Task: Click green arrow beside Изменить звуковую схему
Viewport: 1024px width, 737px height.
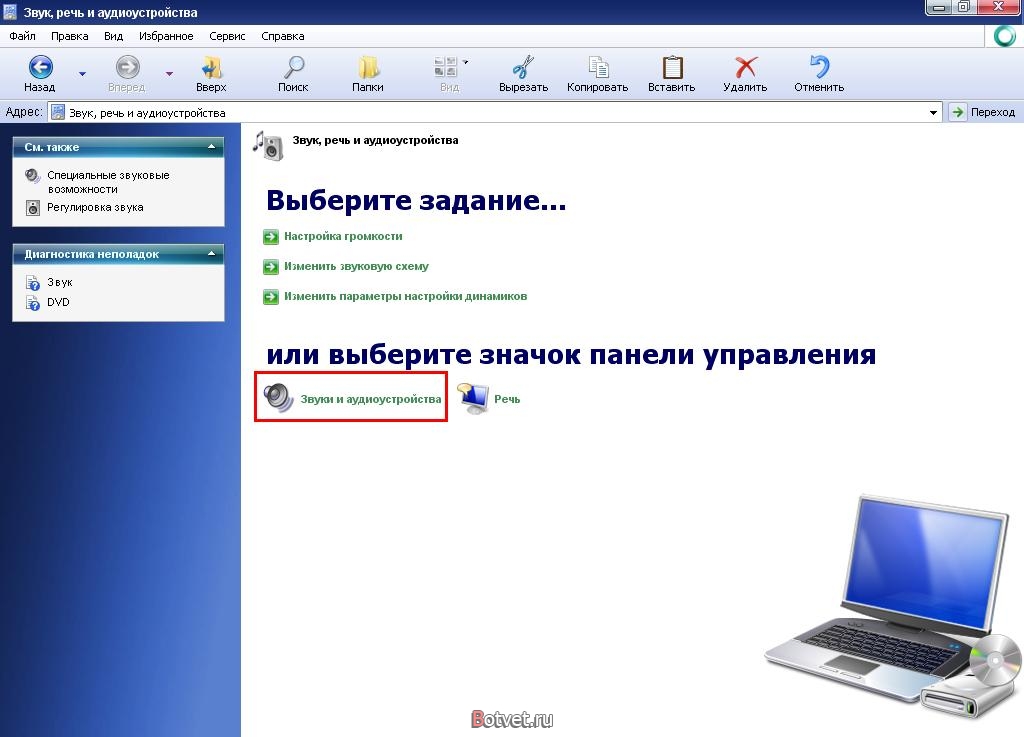Action: point(270,267)
